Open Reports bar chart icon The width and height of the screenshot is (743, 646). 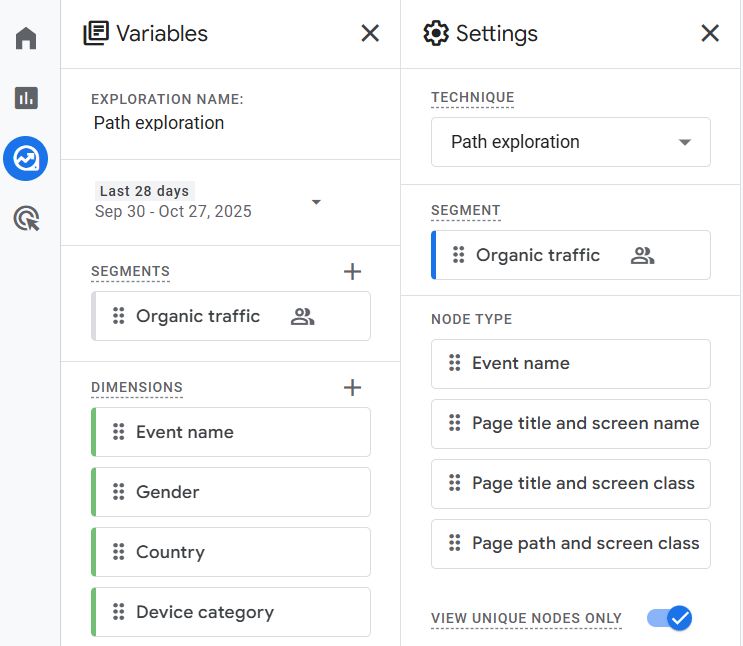point(26,98)
